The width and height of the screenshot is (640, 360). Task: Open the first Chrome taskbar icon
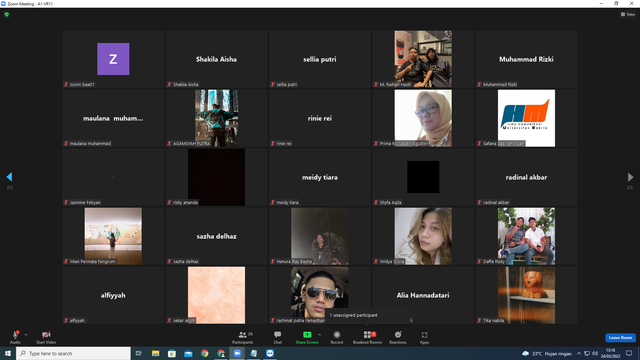[204, 353]
